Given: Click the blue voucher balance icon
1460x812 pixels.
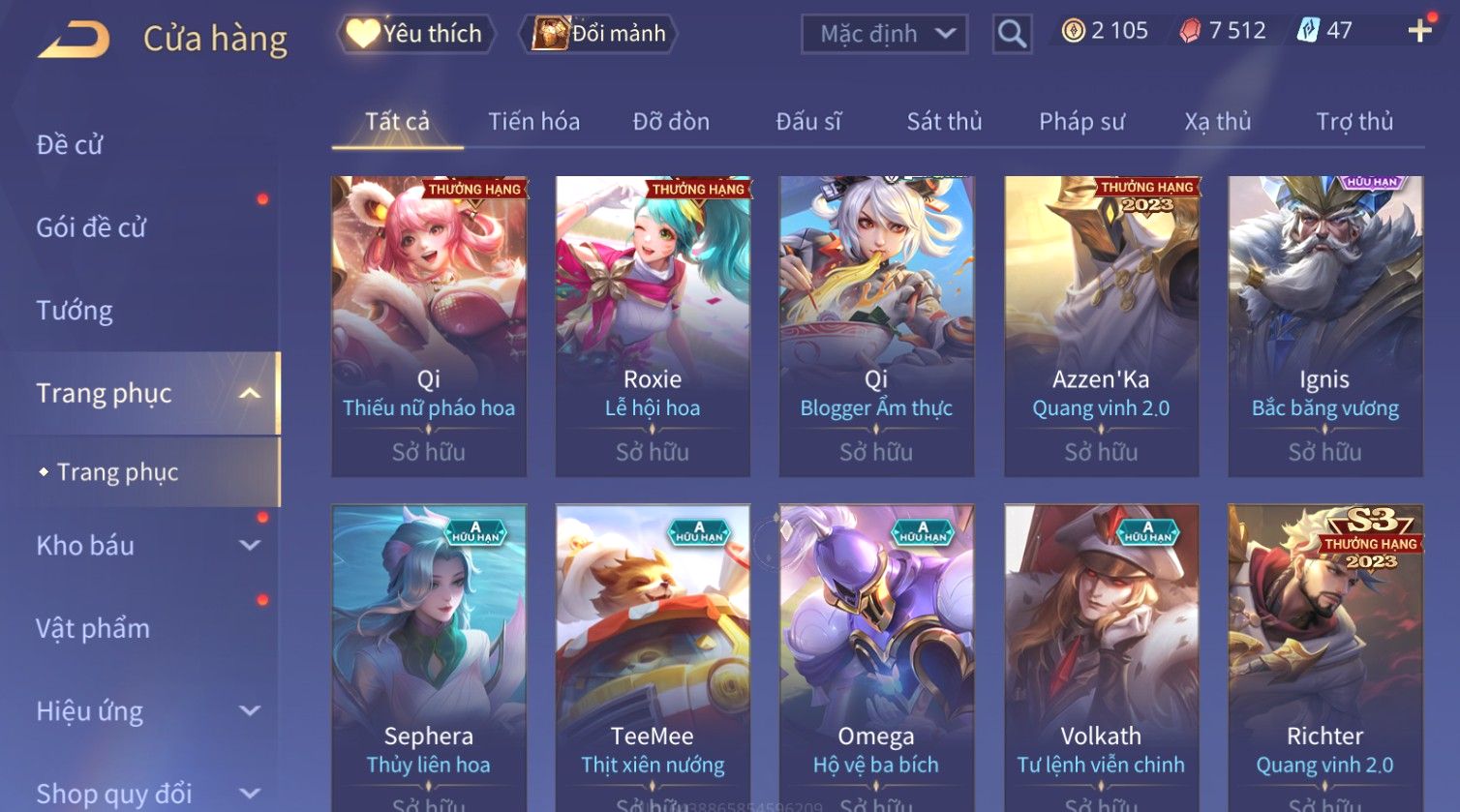Looking at the screenshot, I should tap(1308, 31).
